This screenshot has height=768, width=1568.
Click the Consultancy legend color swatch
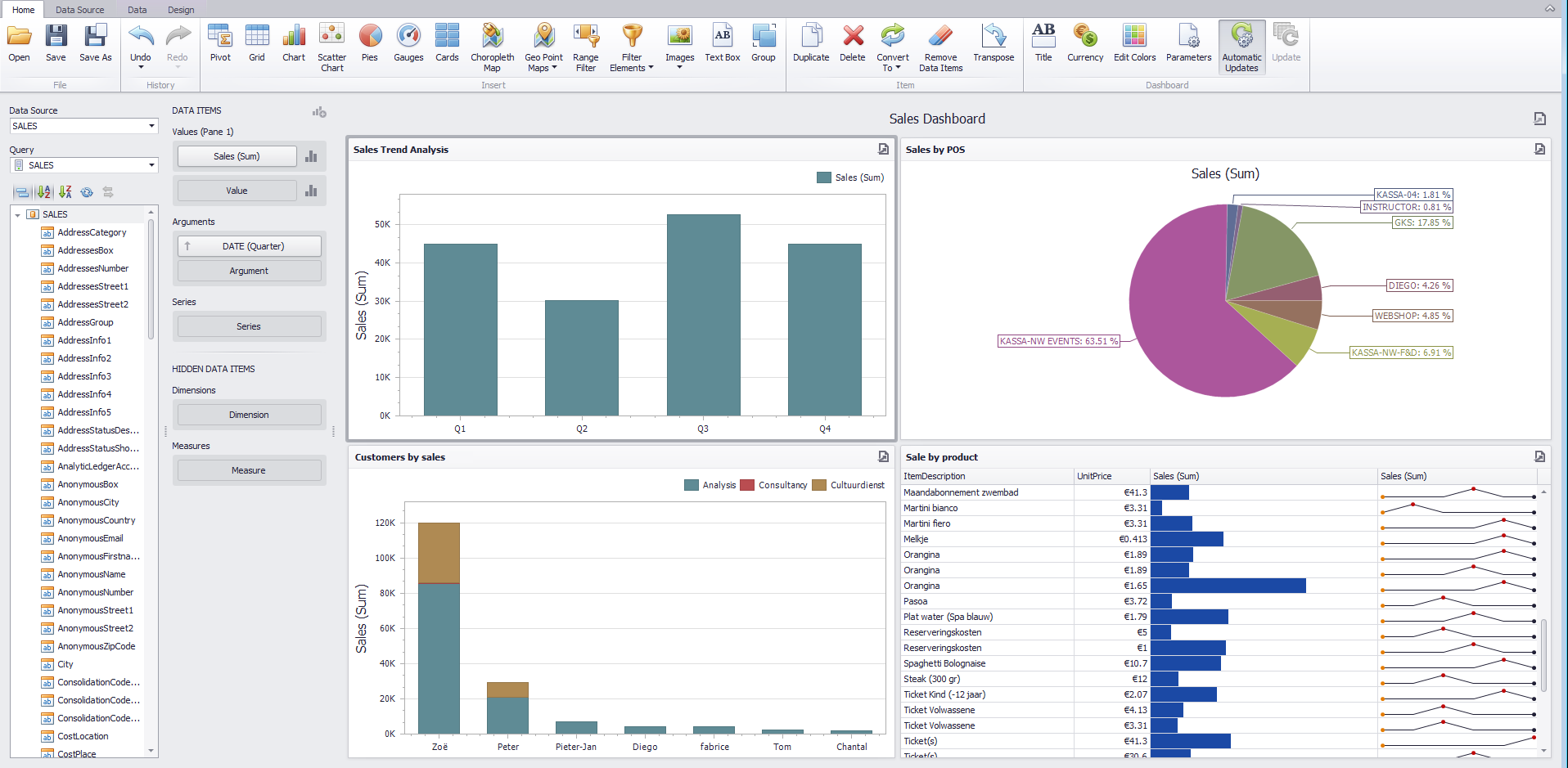pyautogui.click(x=747, y=485)
